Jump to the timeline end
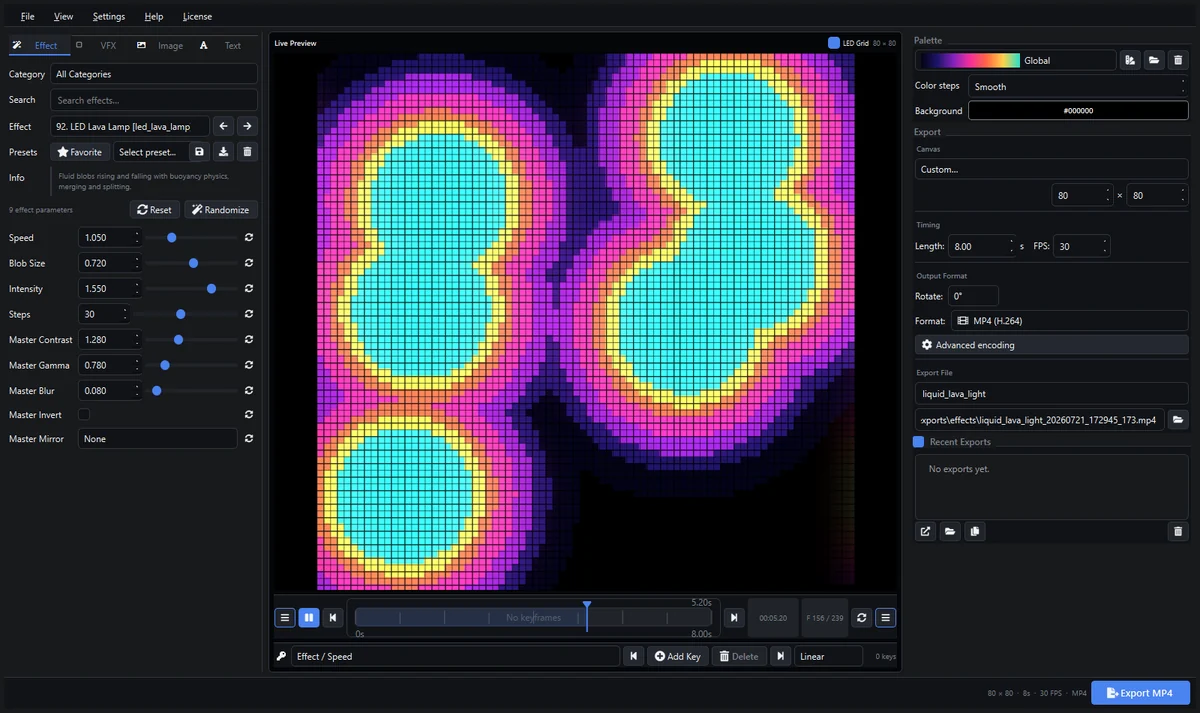Screen dimensions: 1200x713 click(x=734, y=618)
